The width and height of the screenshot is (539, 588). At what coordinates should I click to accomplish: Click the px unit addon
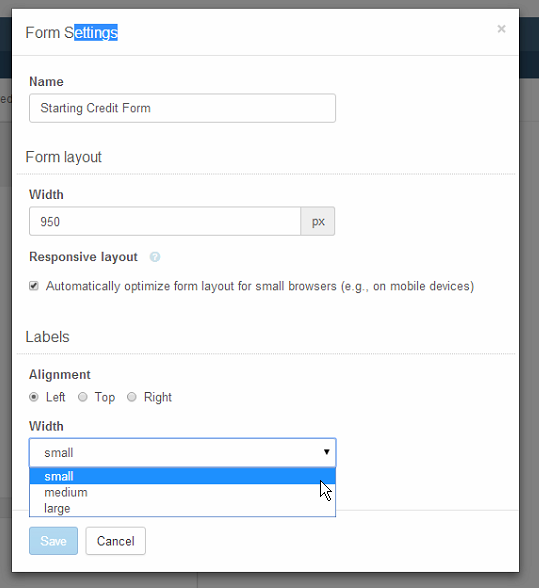click(318, 221)
